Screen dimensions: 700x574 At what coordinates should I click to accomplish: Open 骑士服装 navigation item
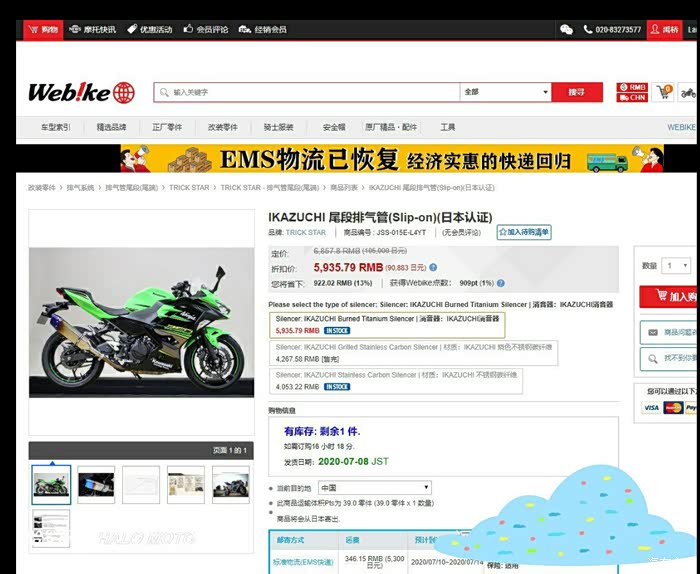[x=278, y=128]
